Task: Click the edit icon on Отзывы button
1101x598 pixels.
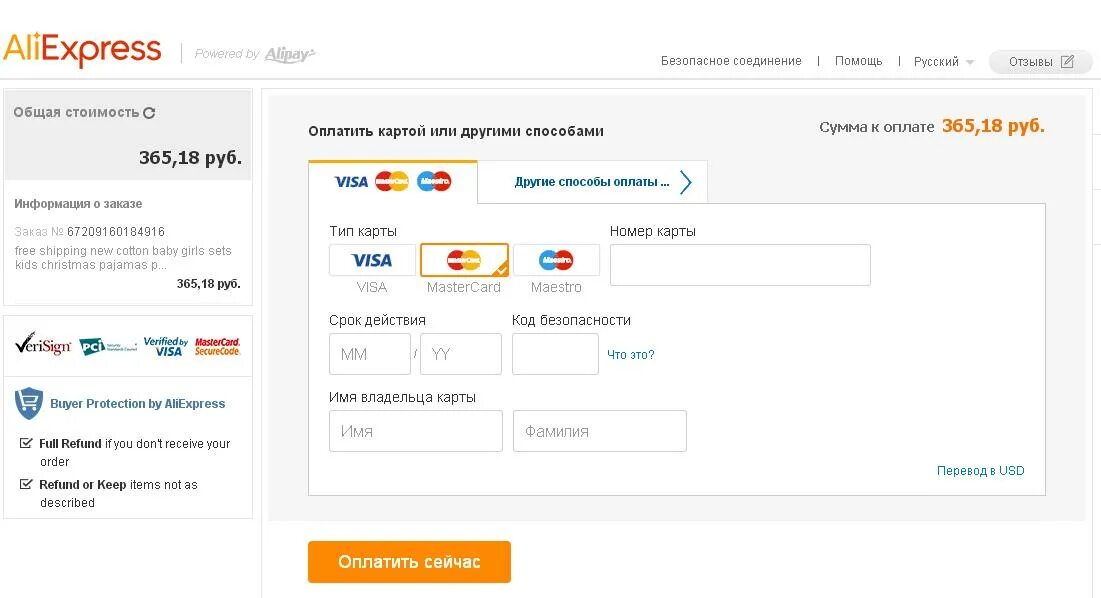Action: point(1067,62)
